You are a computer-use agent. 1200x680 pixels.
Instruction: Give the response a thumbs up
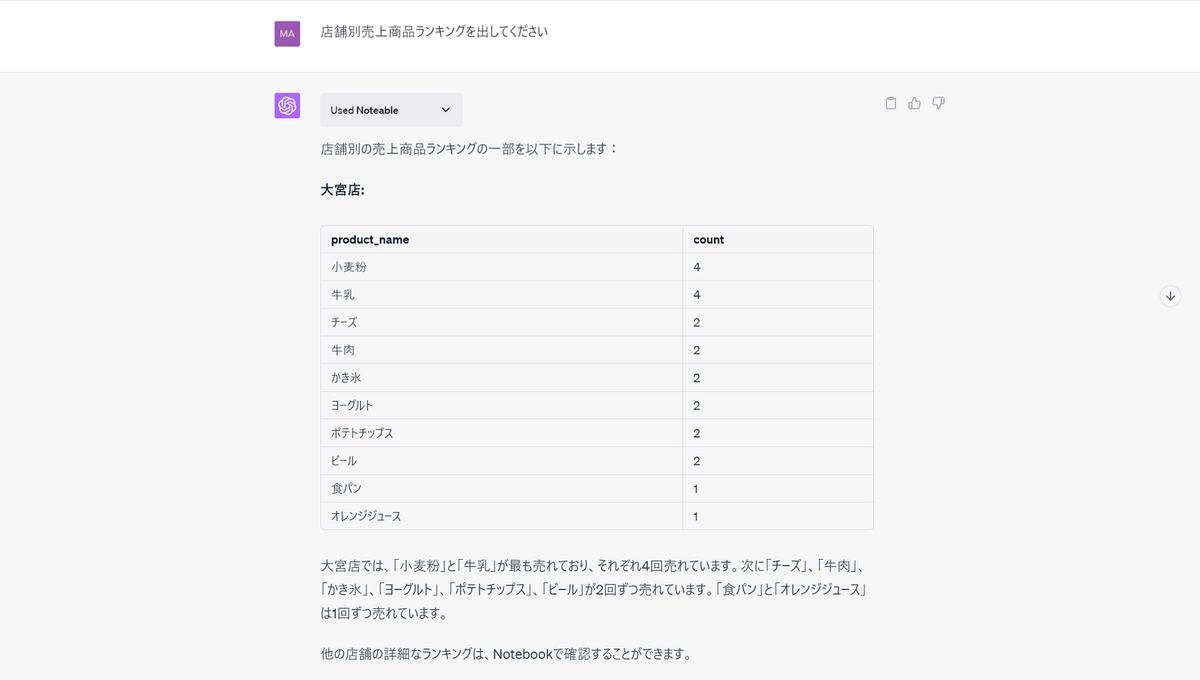(x=914, y=103)
